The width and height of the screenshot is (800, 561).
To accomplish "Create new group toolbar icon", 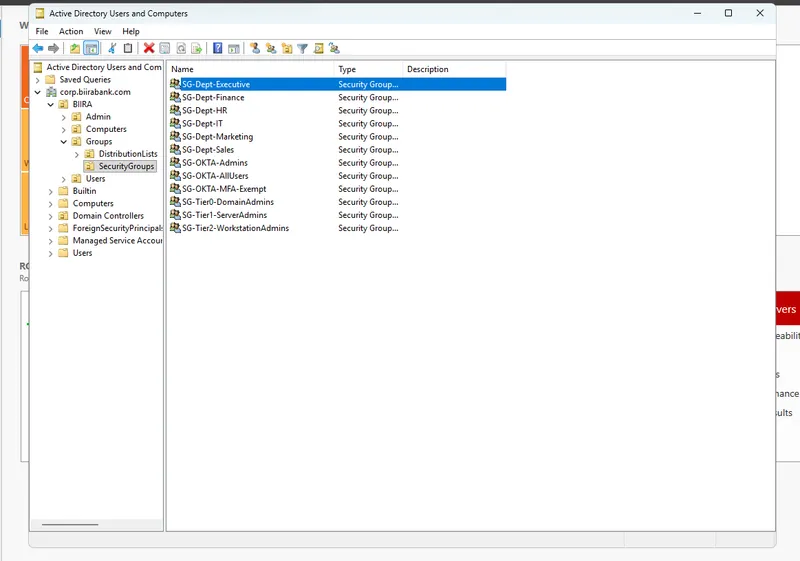I will (271, 48).
